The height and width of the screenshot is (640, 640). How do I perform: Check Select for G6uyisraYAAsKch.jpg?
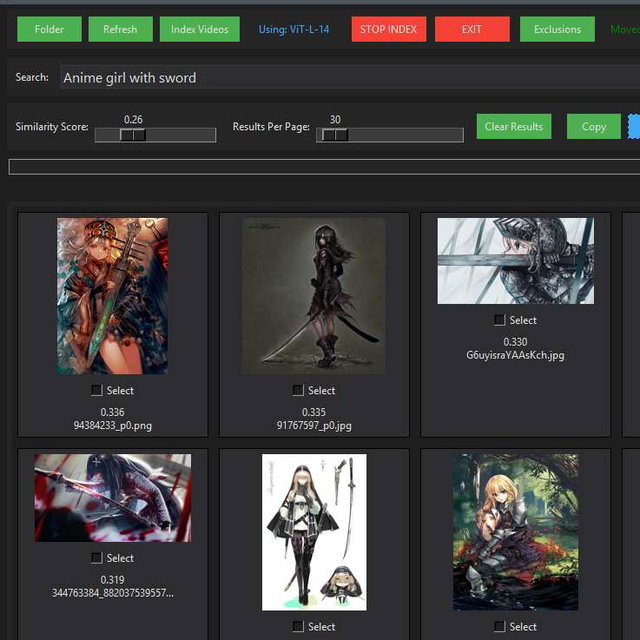(x=500, y=320)
